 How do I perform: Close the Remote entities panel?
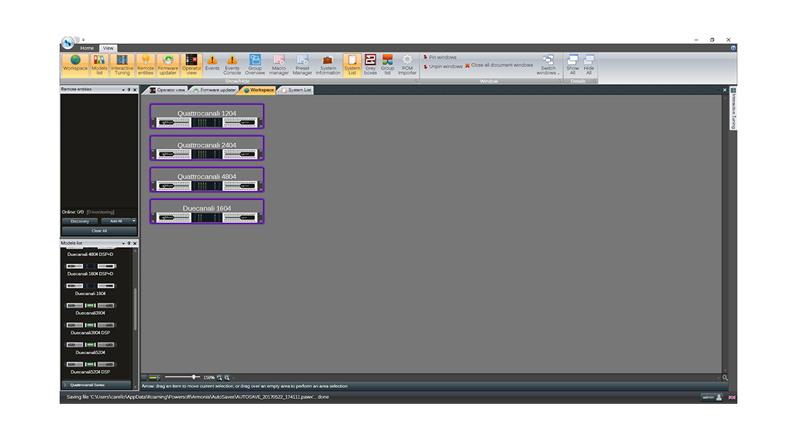point(135,89)
